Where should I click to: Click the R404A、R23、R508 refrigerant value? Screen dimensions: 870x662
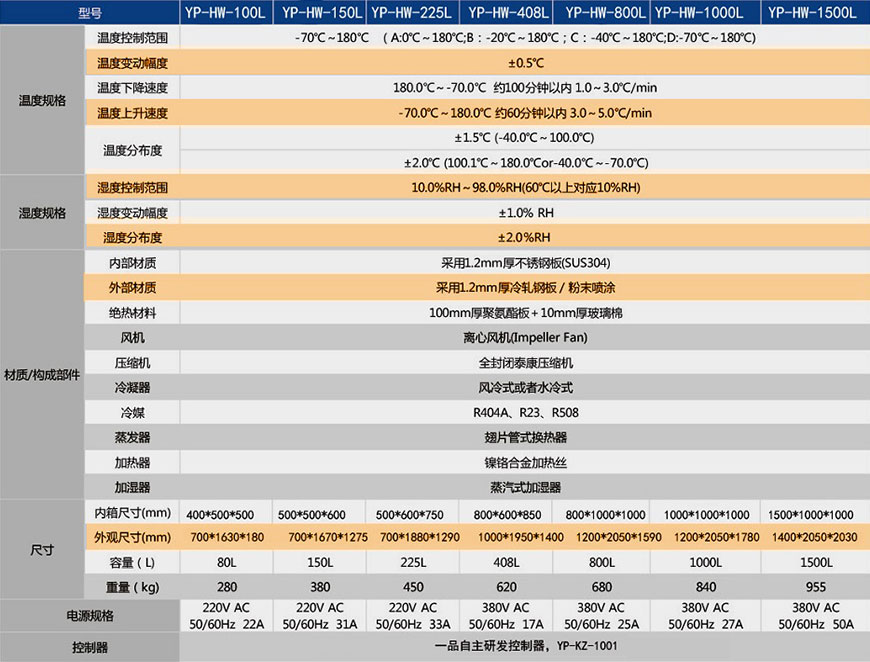[x=525, y=413]
